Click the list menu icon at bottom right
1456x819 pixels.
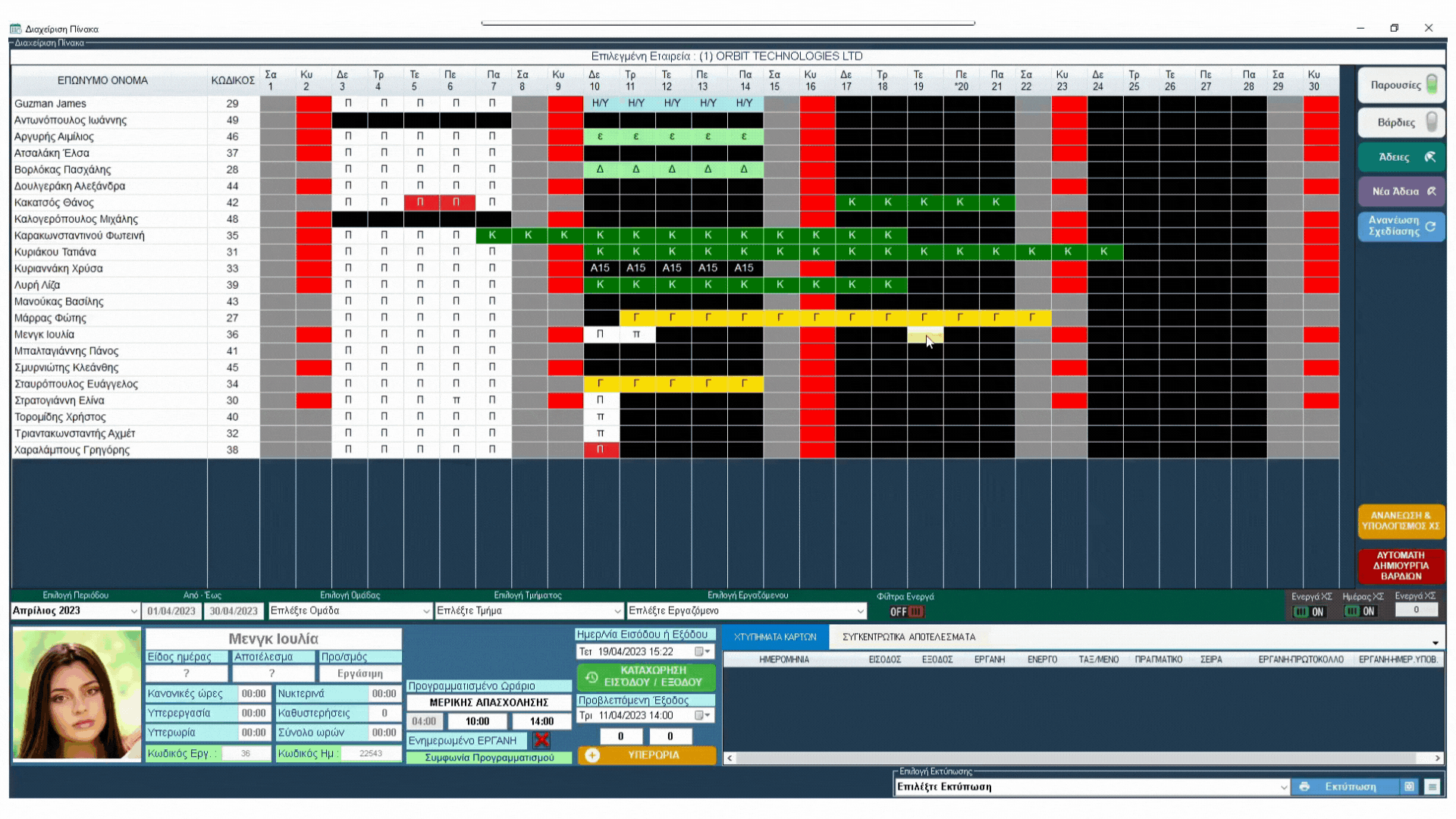(1432, 787)
